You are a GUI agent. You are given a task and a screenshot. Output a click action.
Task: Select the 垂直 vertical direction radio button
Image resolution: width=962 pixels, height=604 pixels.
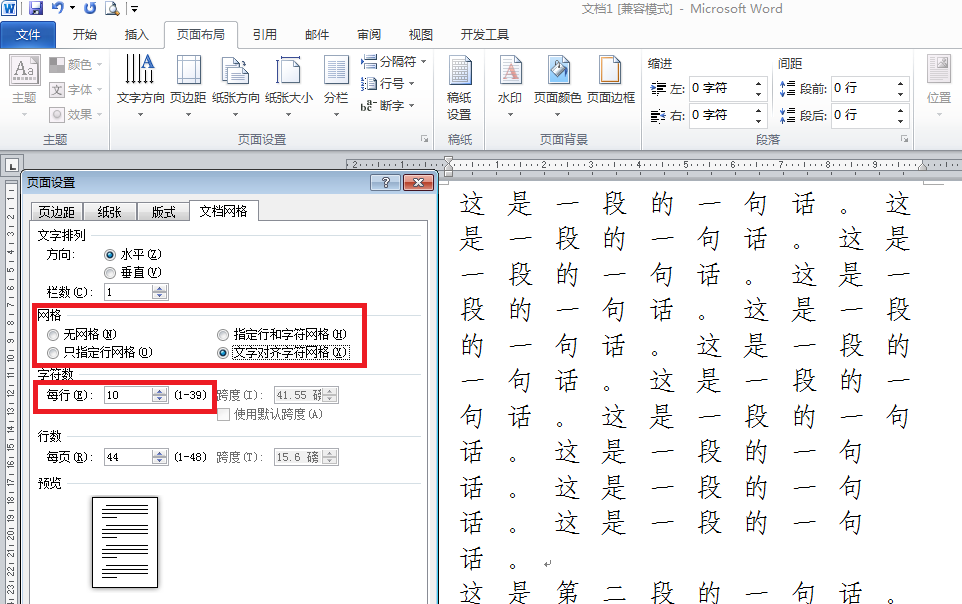[110, 273]
